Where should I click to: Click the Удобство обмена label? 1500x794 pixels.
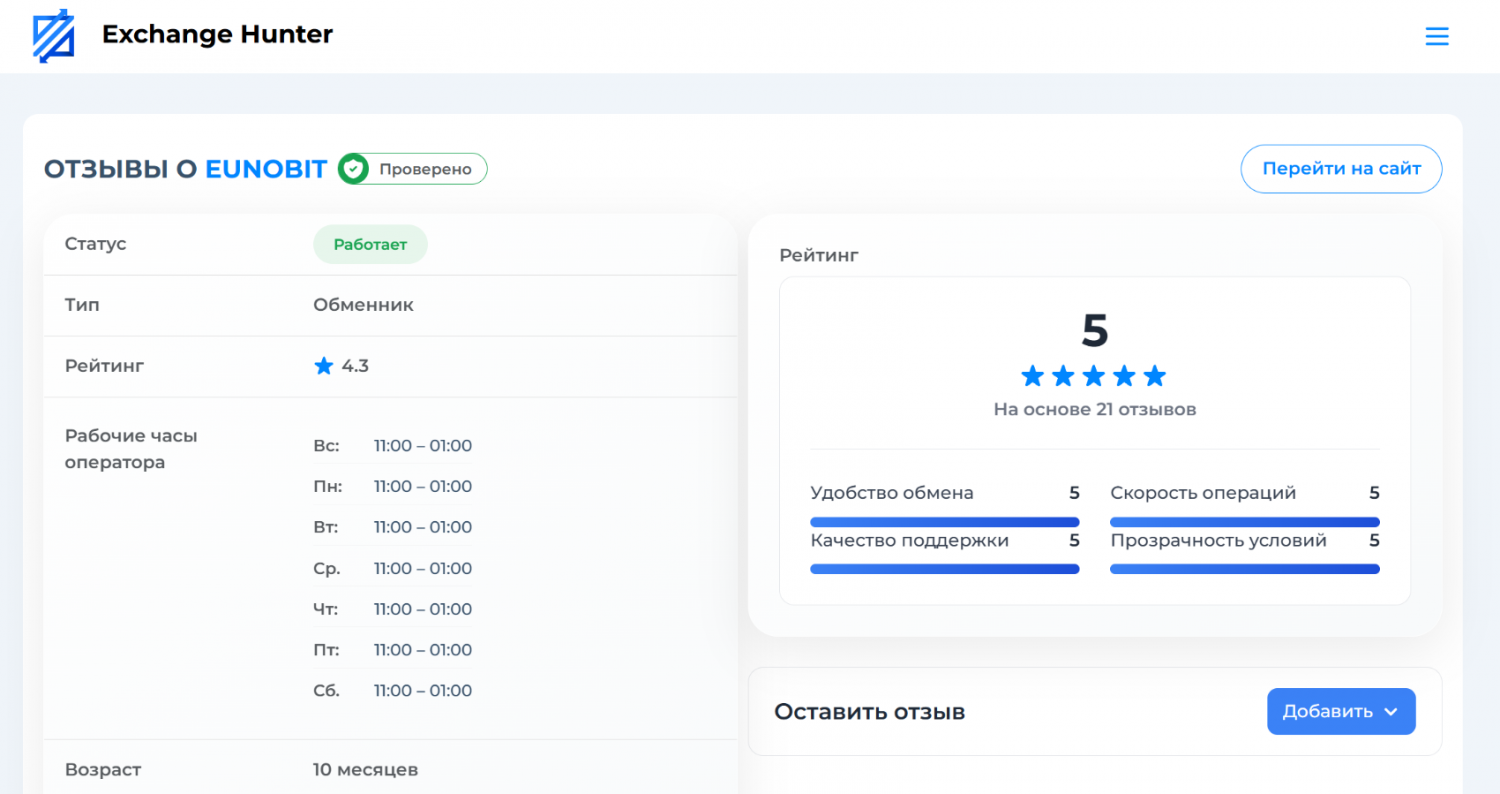point(892,493)
